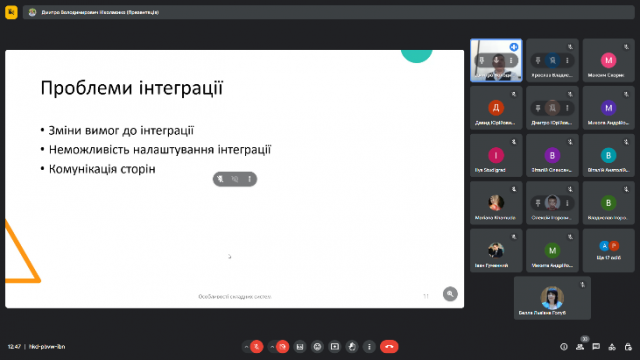The height and width of the screenshot is (360, 640).
Task: Click the speaking indicator on presenter tile
Action: (514, 47)
